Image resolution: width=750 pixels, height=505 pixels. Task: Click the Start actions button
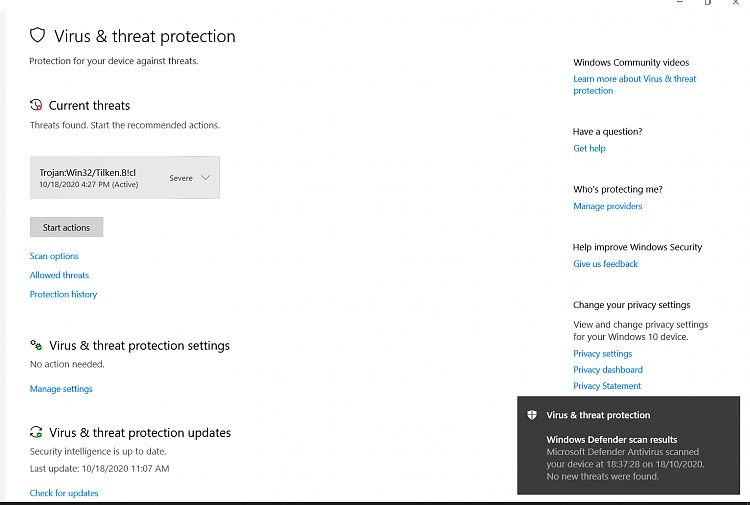[66, 227]
